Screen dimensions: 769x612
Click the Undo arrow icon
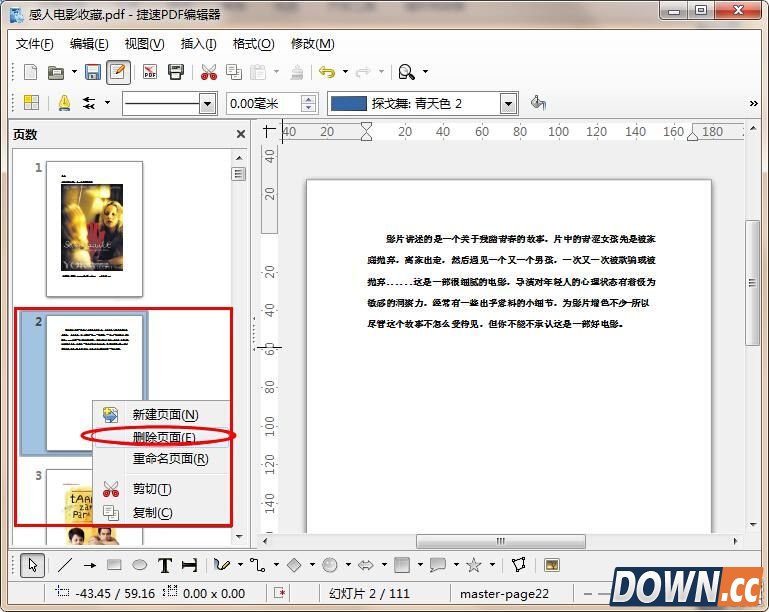(x=326, y=72)
